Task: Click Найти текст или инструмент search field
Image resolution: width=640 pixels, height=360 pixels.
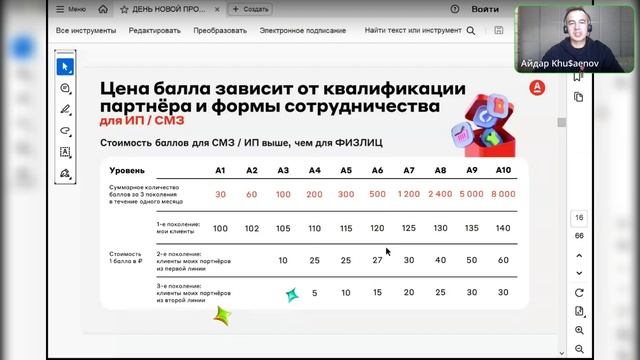Action: click(413, 30)
